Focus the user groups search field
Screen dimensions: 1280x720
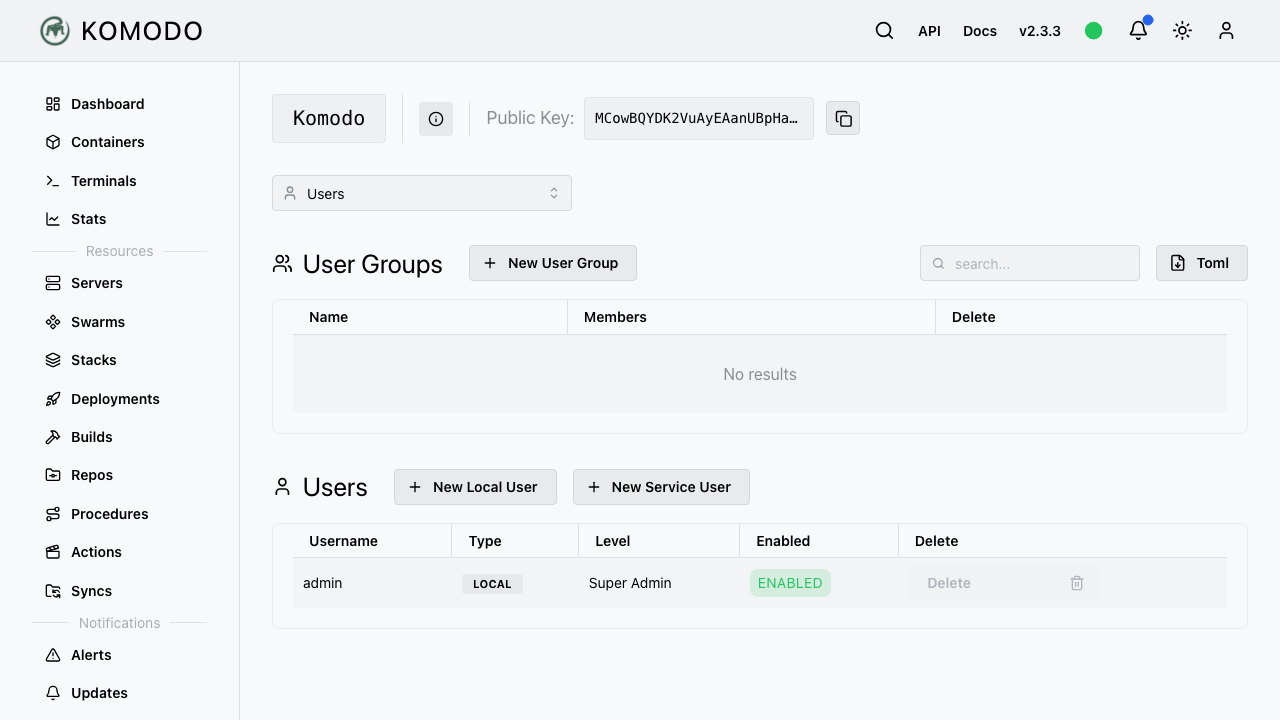(1030, 263)
